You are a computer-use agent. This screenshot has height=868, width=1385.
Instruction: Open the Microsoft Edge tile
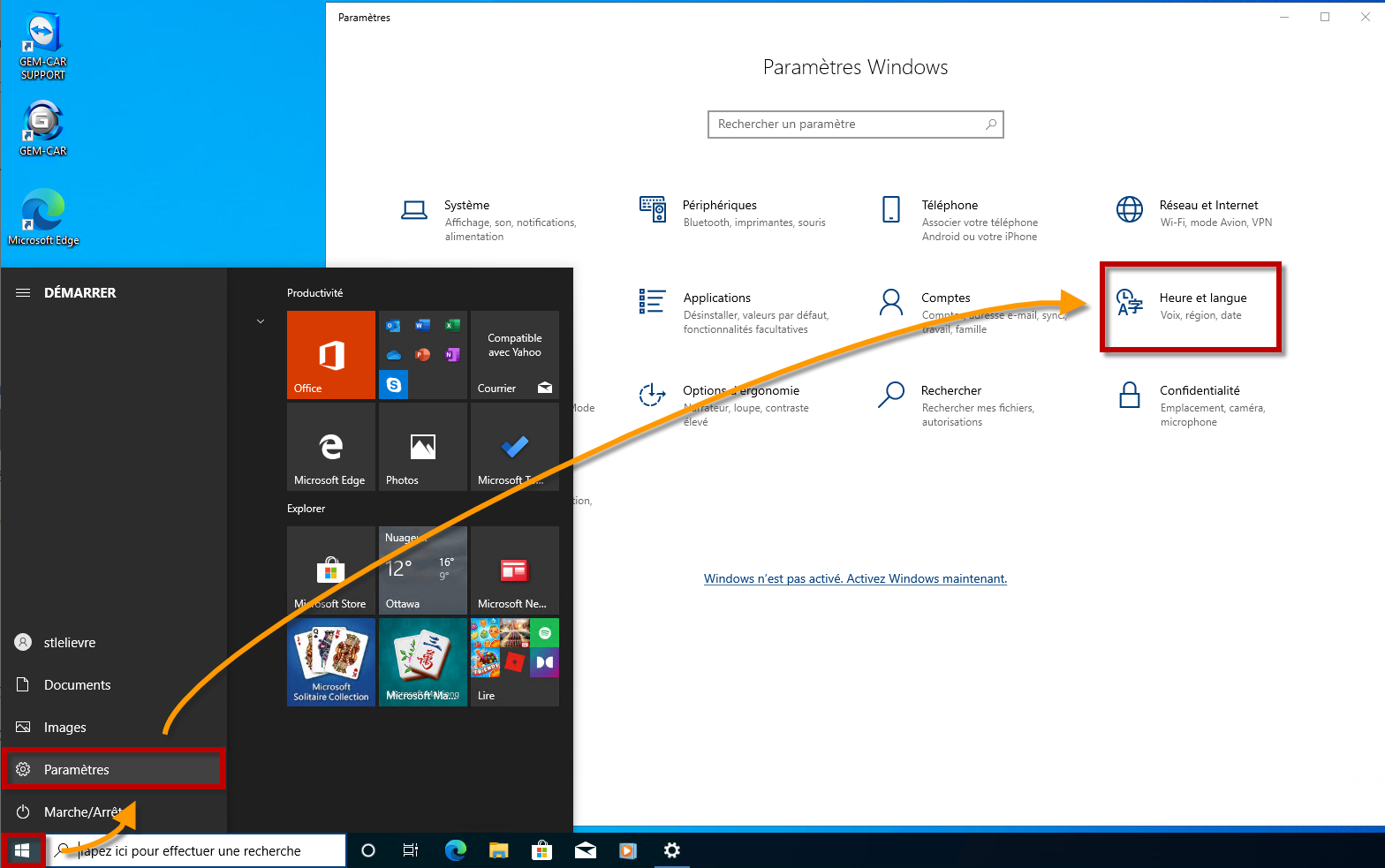[331, 447]
